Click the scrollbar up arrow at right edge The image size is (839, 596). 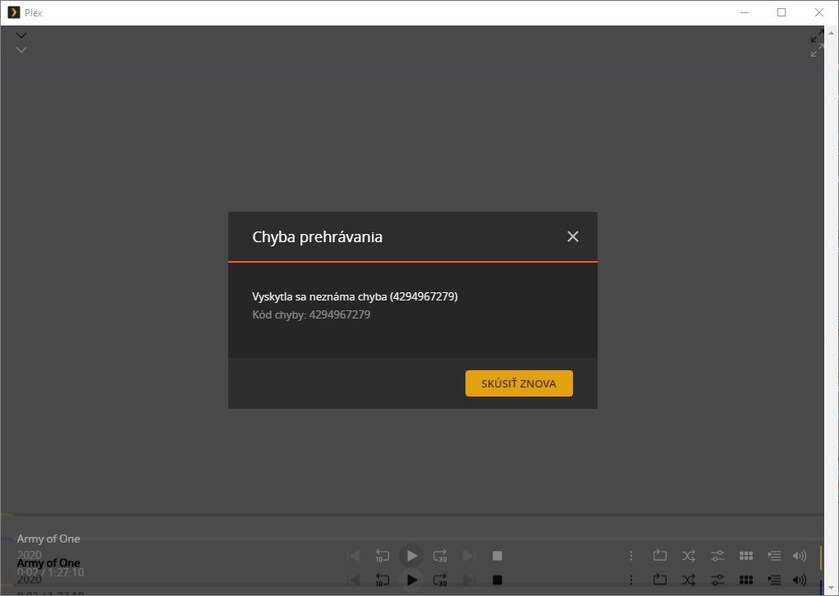[x=832, y=33]
